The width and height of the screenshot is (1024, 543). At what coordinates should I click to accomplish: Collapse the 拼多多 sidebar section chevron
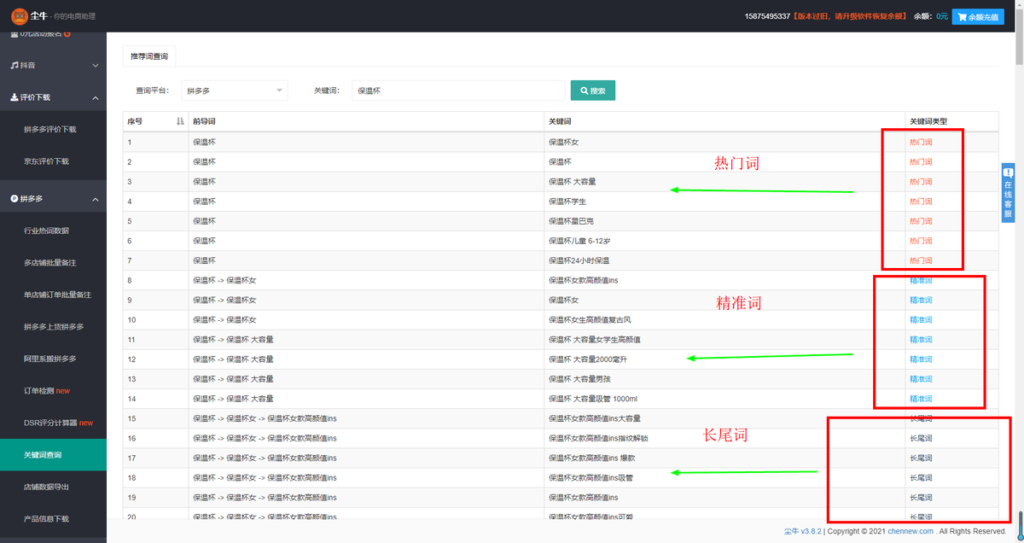(95, 199)
